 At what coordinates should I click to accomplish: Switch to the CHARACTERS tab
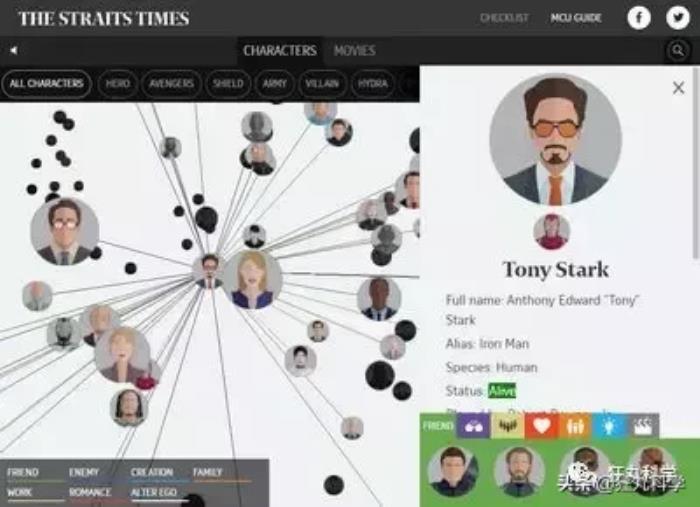coord(280,50)
